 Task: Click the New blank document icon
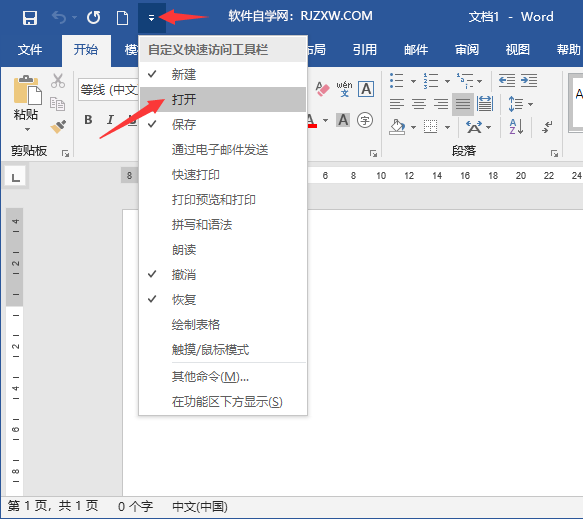[122, 17]
